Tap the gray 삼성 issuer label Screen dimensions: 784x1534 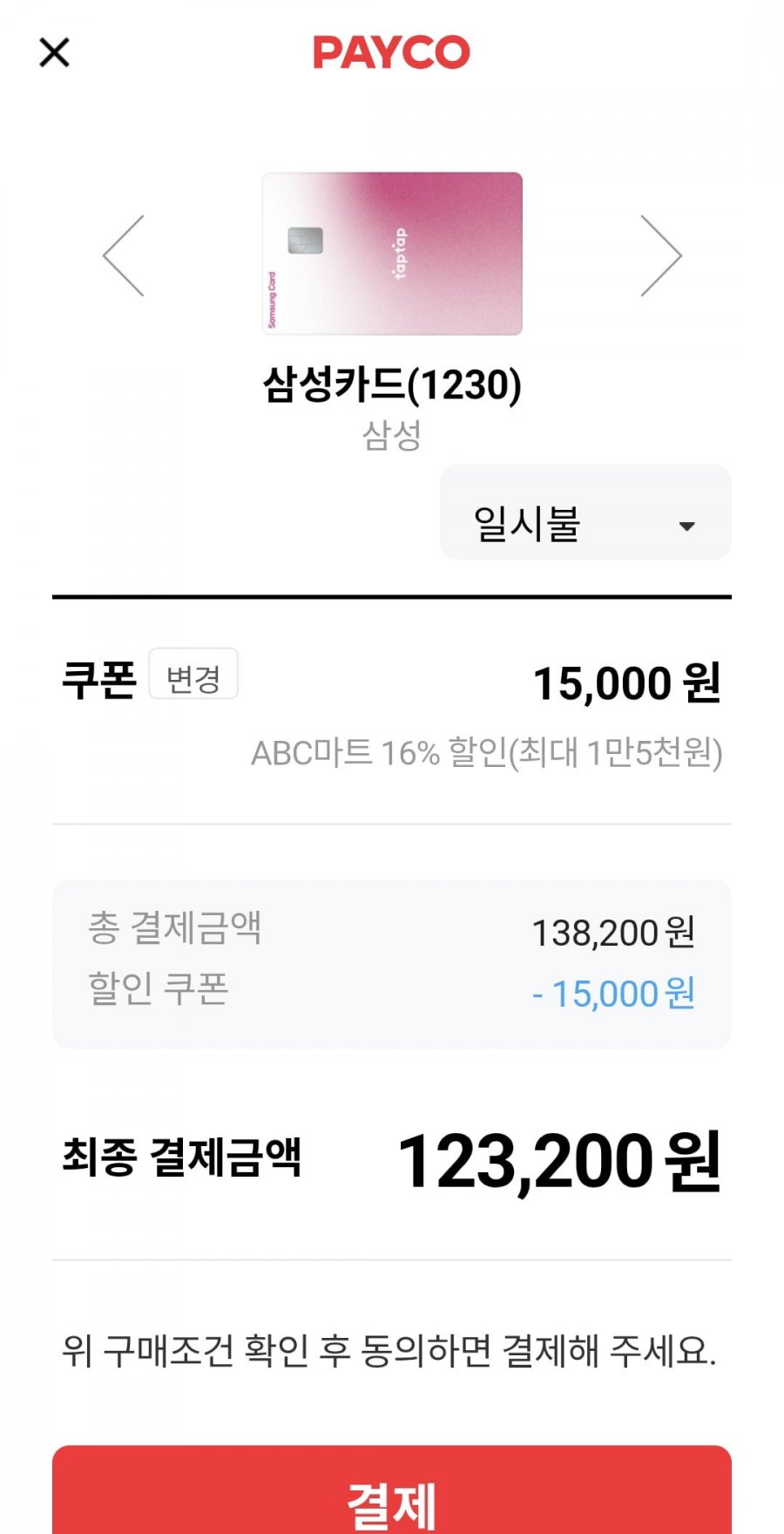[x=392, y=435]
